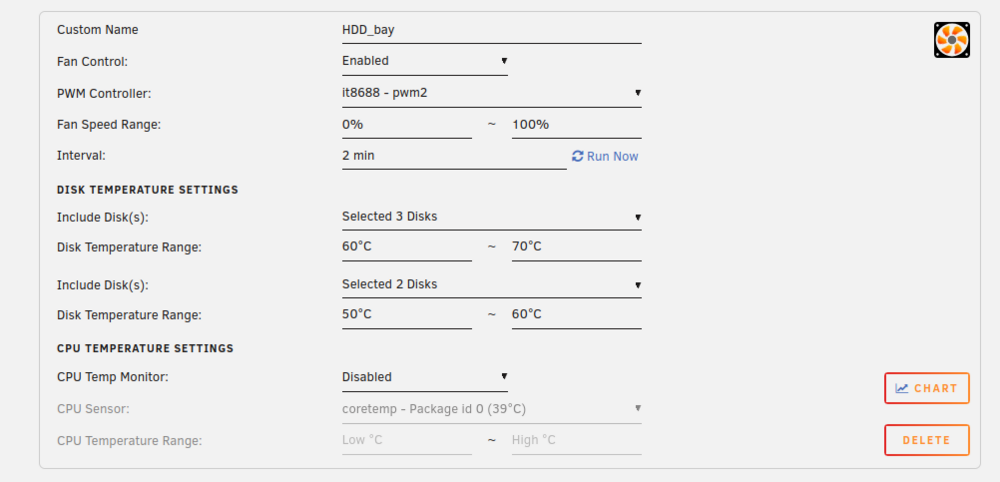Click the CHART button
Viewport: 1000px width, 482px height.
coord(927,388)
